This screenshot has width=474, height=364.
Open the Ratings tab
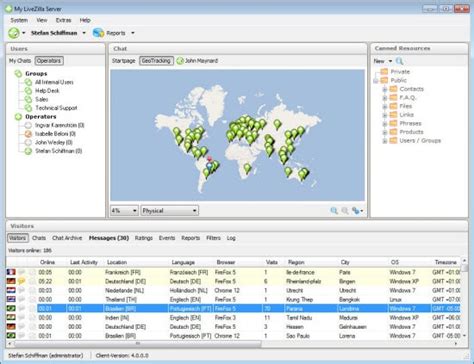[144, 238]
